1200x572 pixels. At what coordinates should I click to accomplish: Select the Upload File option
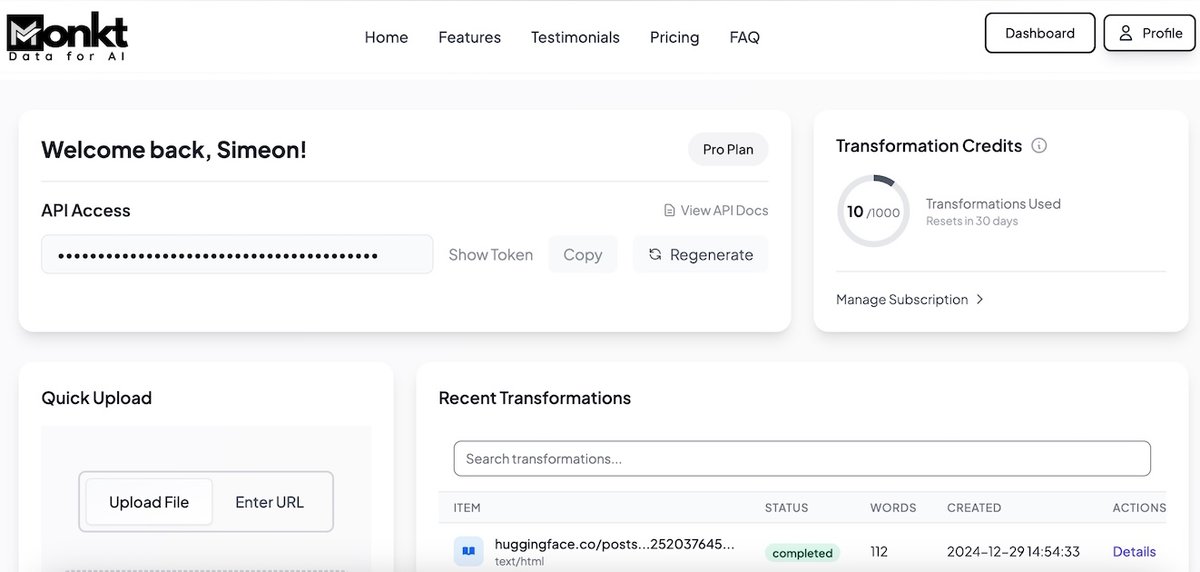(x=149, y=502)
